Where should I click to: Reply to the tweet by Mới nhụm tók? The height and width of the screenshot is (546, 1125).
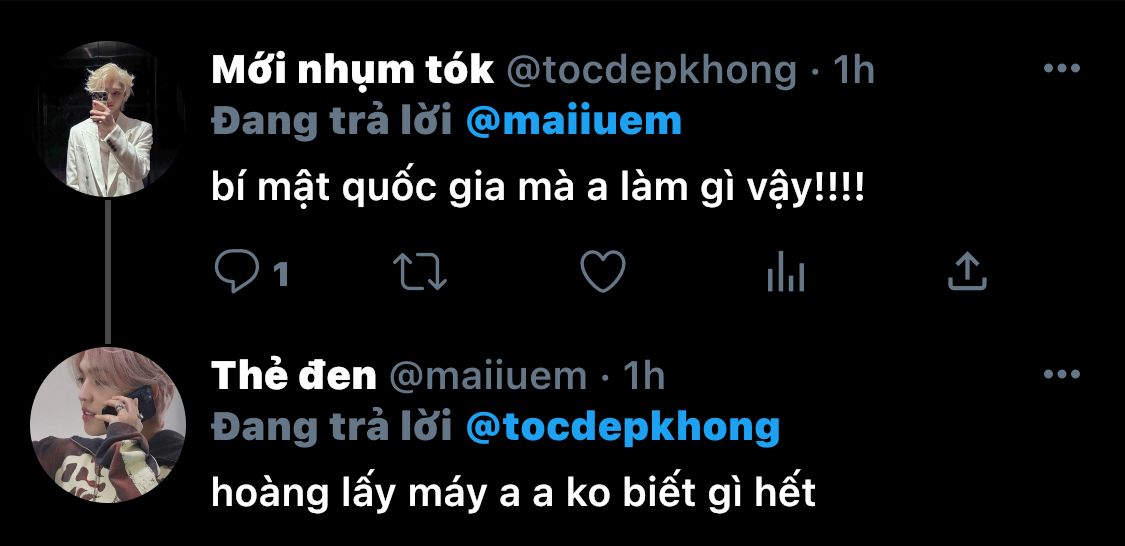tap(237, 272)
